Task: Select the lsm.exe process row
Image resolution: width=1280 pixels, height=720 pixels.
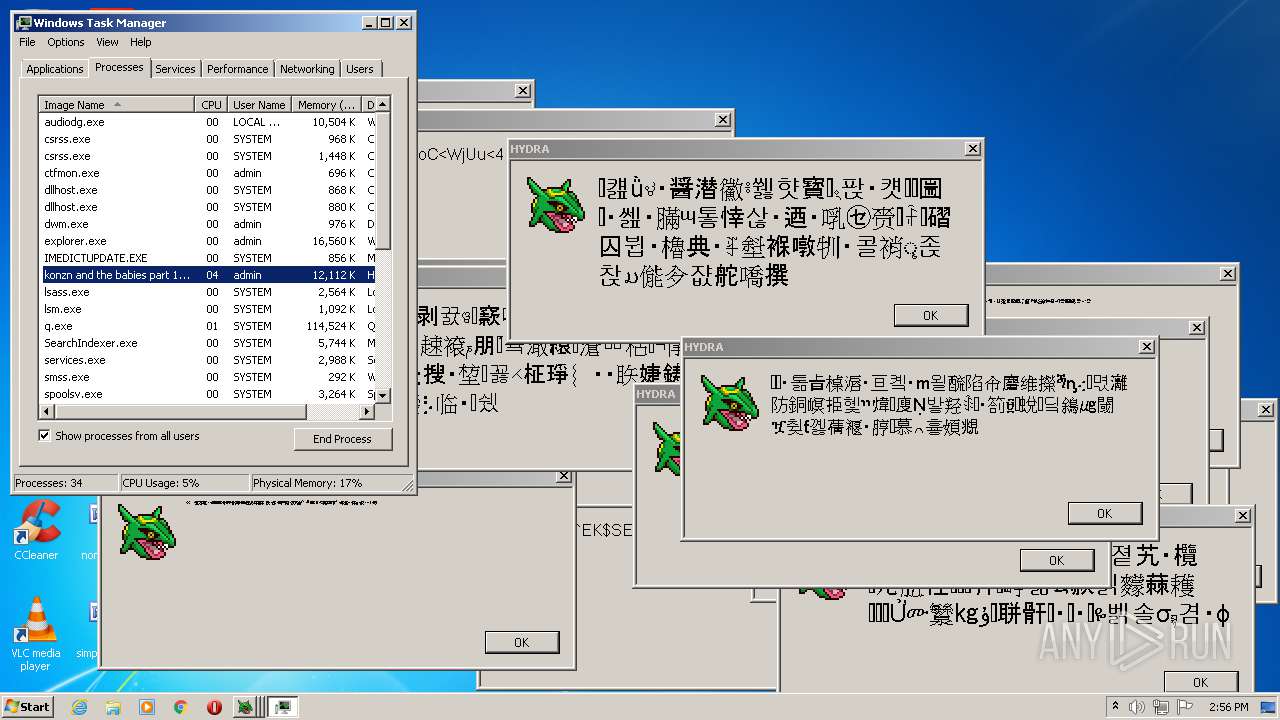Action: tap(207, 309)
